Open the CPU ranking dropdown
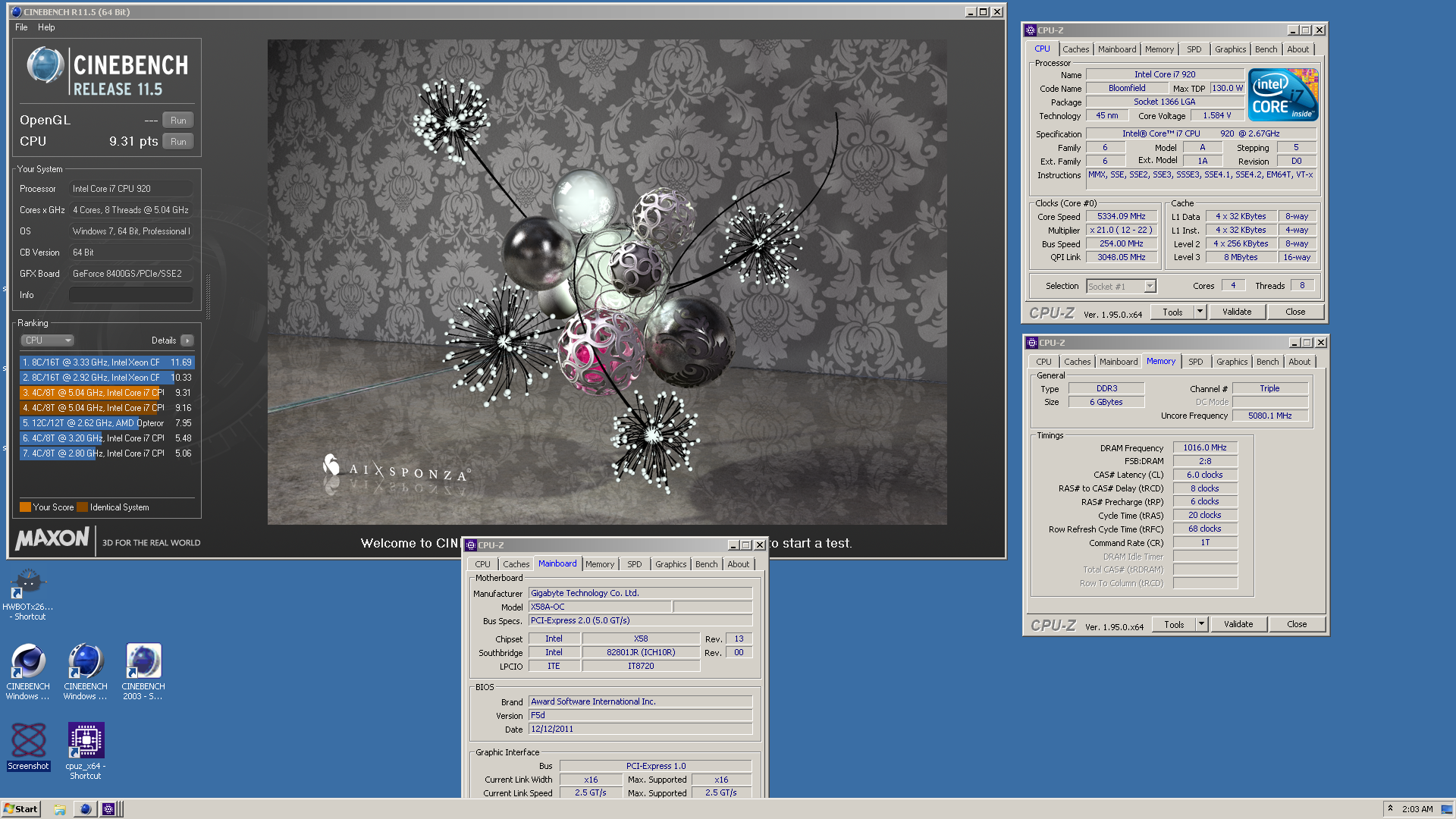The height and width of the screenshot is (819, 1456). (47, 340)
